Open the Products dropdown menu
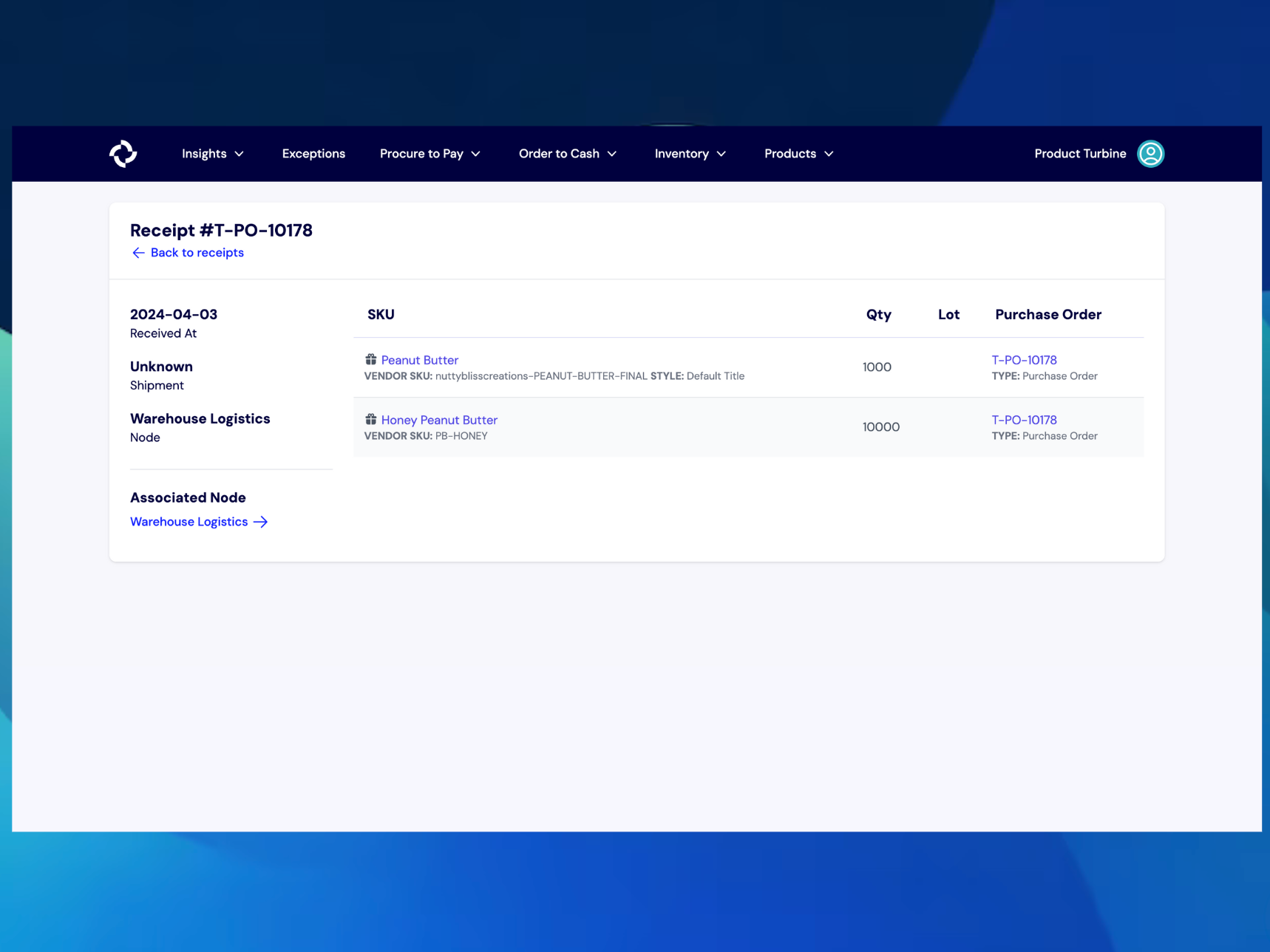This screenshot has width=1270, height=952. pos(798,154)
